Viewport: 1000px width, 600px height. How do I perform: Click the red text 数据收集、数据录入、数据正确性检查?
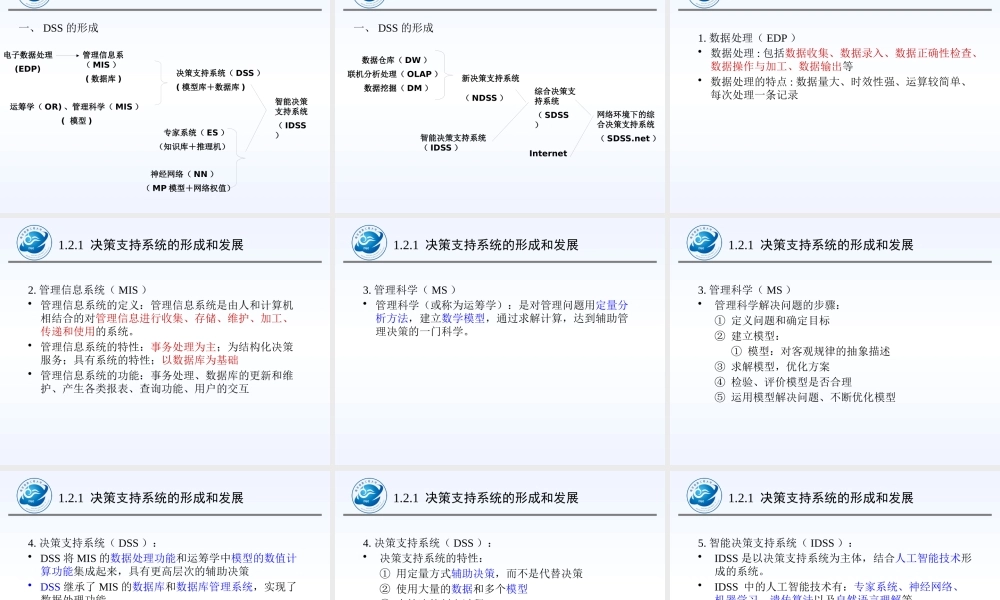pos(879,53)
